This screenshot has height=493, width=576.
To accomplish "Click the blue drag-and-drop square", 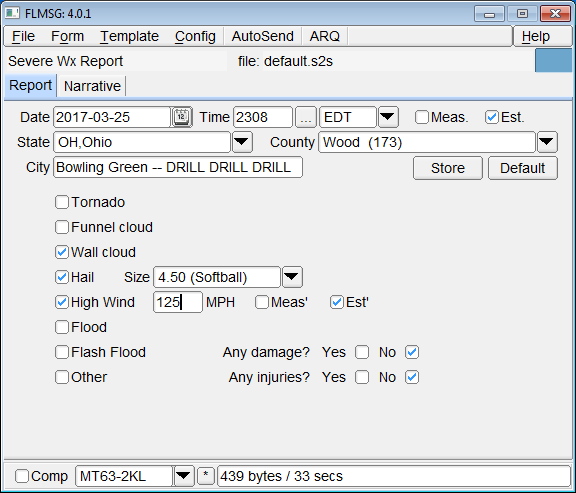I will click(x=553, y=61).
